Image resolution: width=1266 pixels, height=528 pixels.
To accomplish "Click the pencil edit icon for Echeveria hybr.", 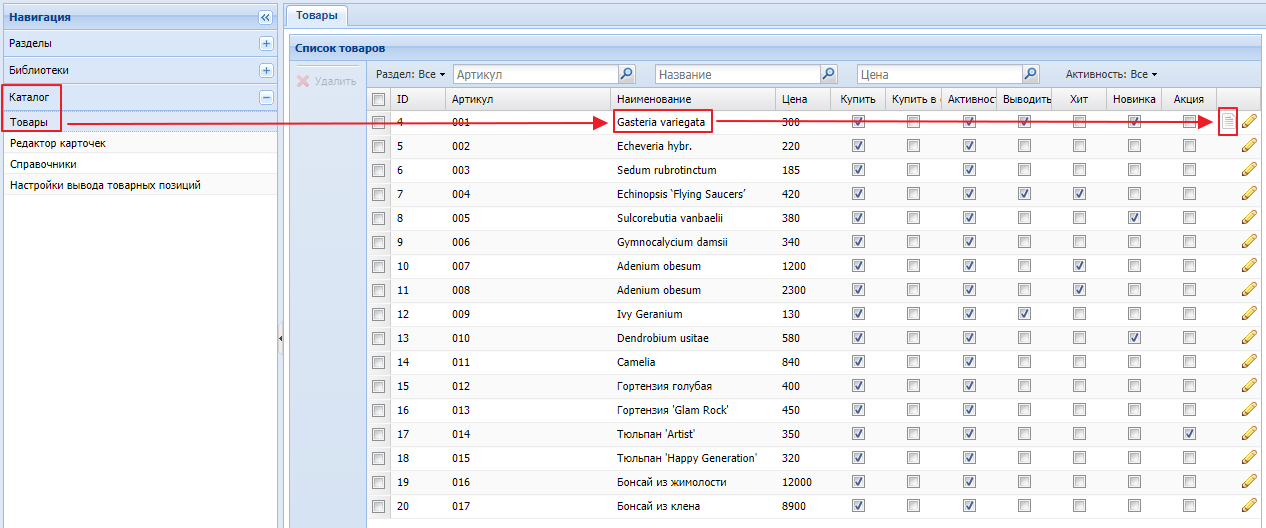I will (x=1249, y=146).
